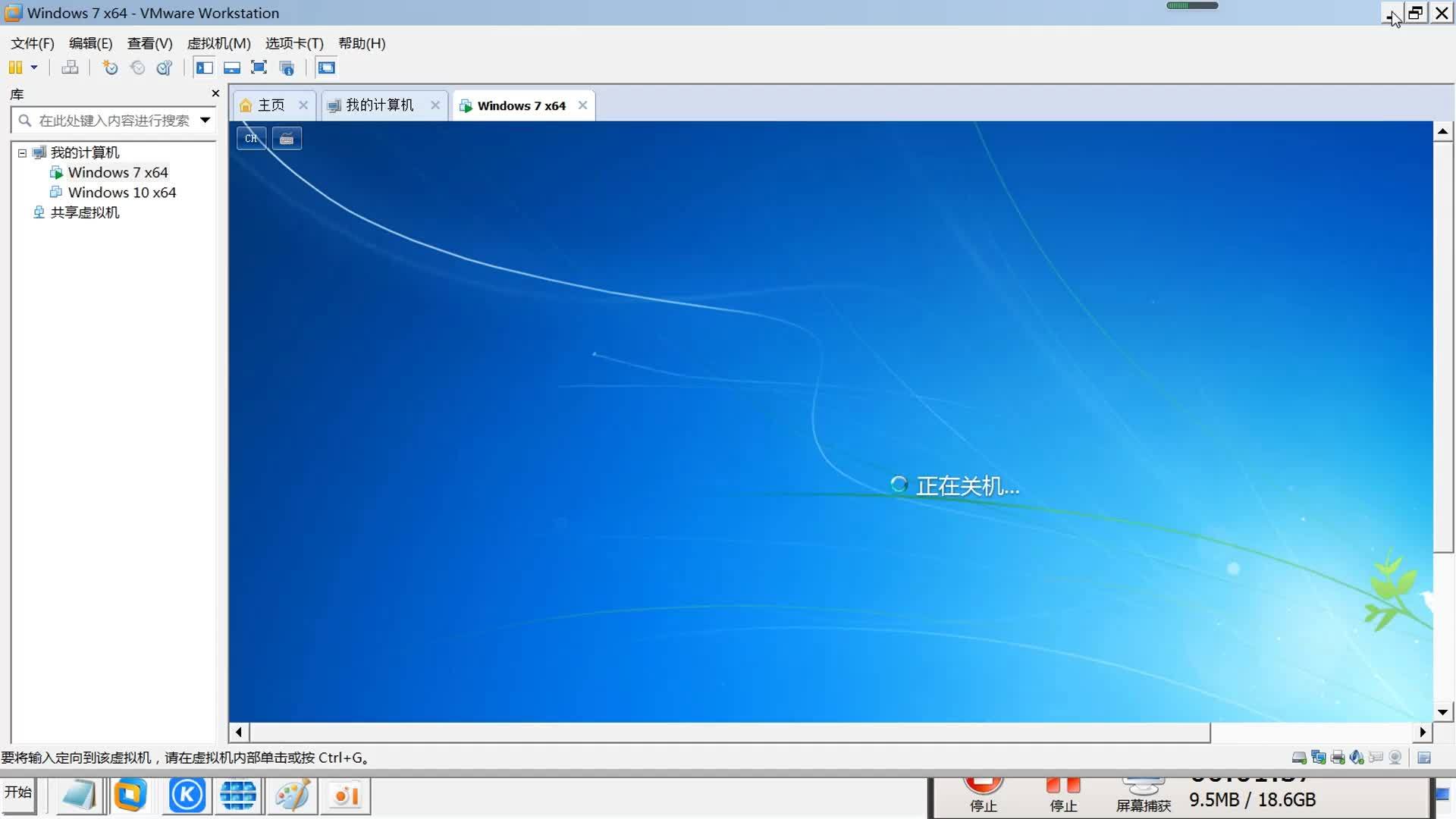This screenshot has width=1456, height=819.
Task: Click the CH input language button in guest
Action: click(x=251, y=139)
